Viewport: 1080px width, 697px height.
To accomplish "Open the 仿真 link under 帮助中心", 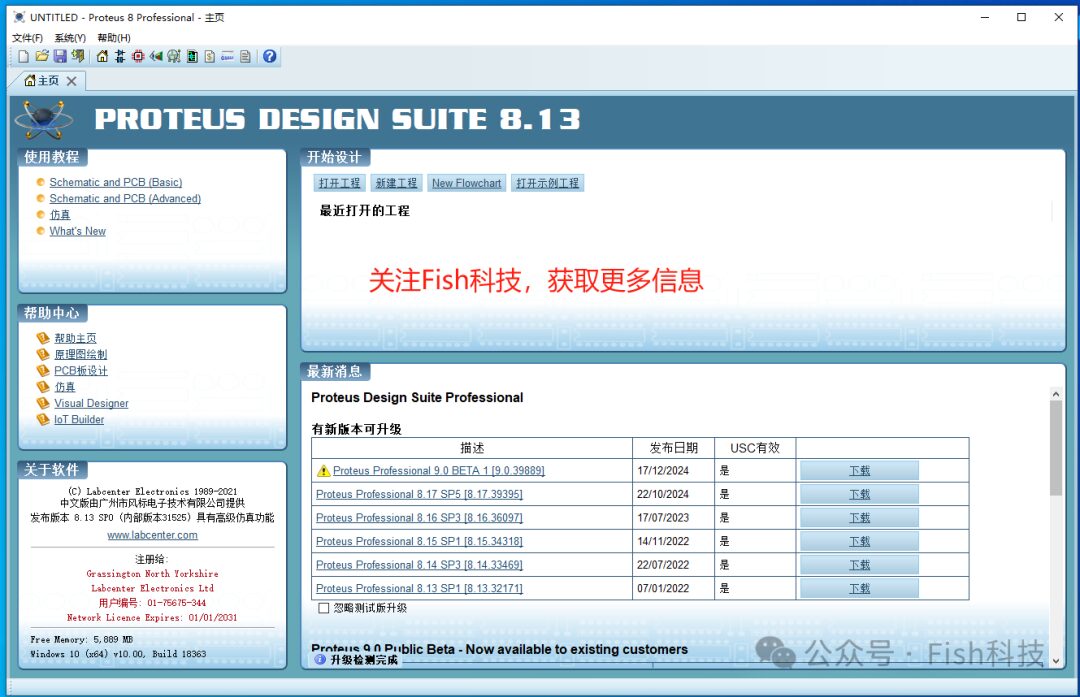I will click(x=65, y=387).
